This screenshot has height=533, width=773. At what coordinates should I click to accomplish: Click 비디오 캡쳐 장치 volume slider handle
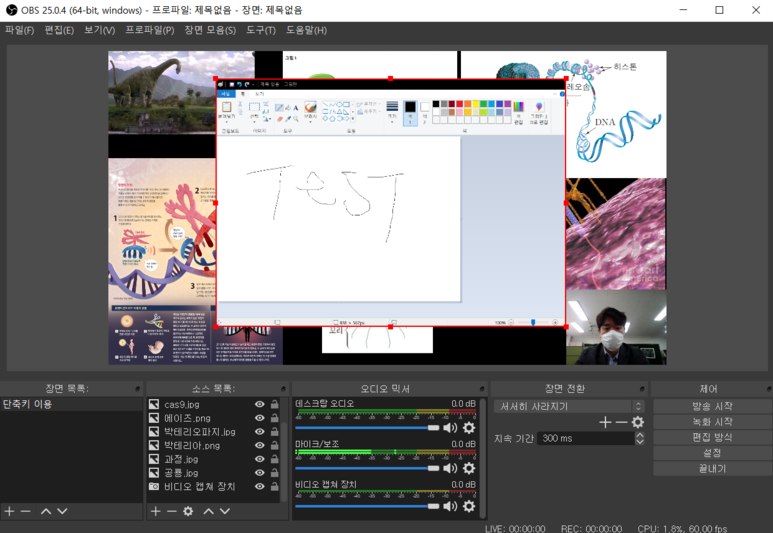pos(433,506)
